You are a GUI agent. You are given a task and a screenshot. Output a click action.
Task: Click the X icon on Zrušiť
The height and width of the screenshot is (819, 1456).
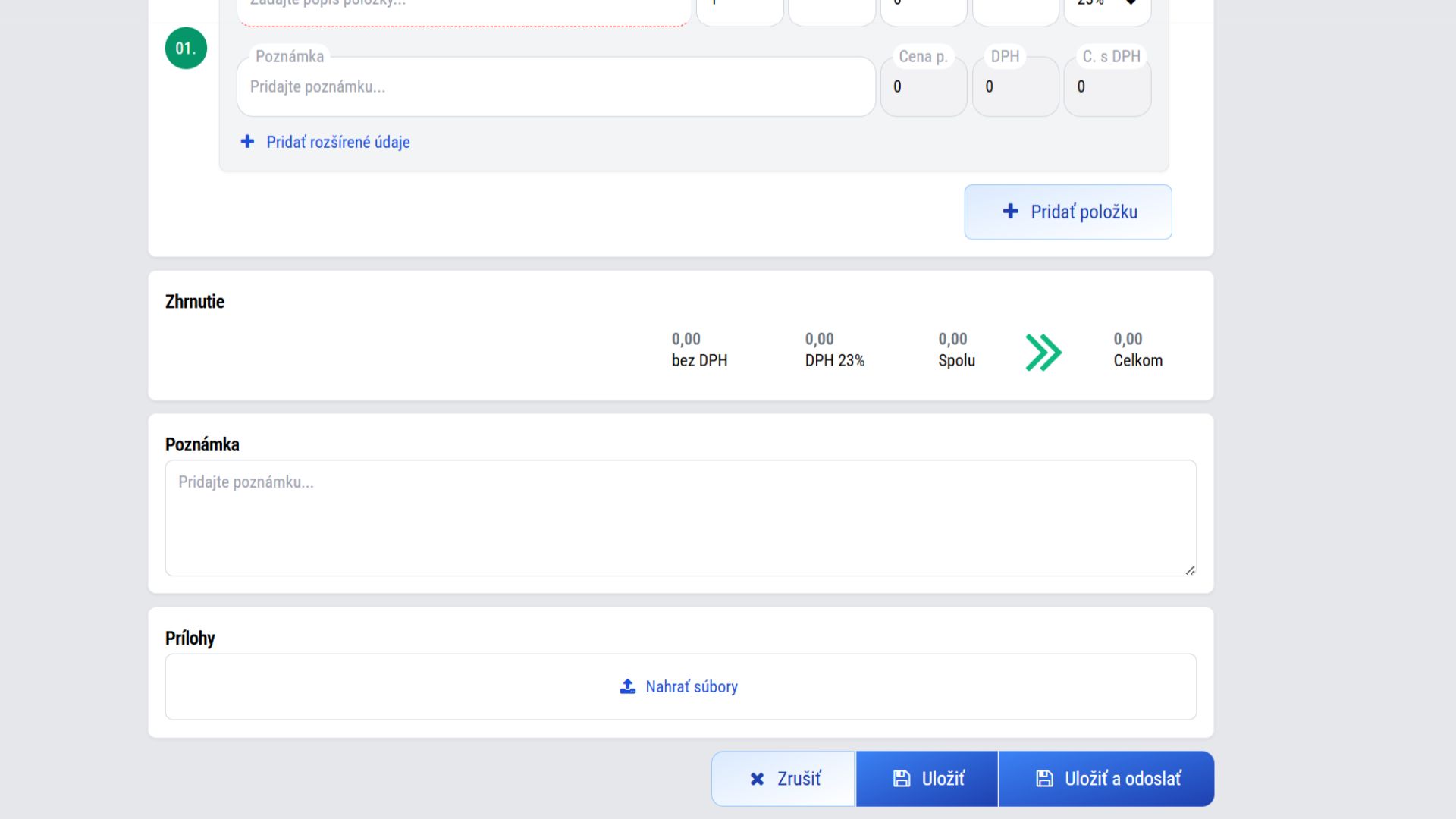point(757,779)
